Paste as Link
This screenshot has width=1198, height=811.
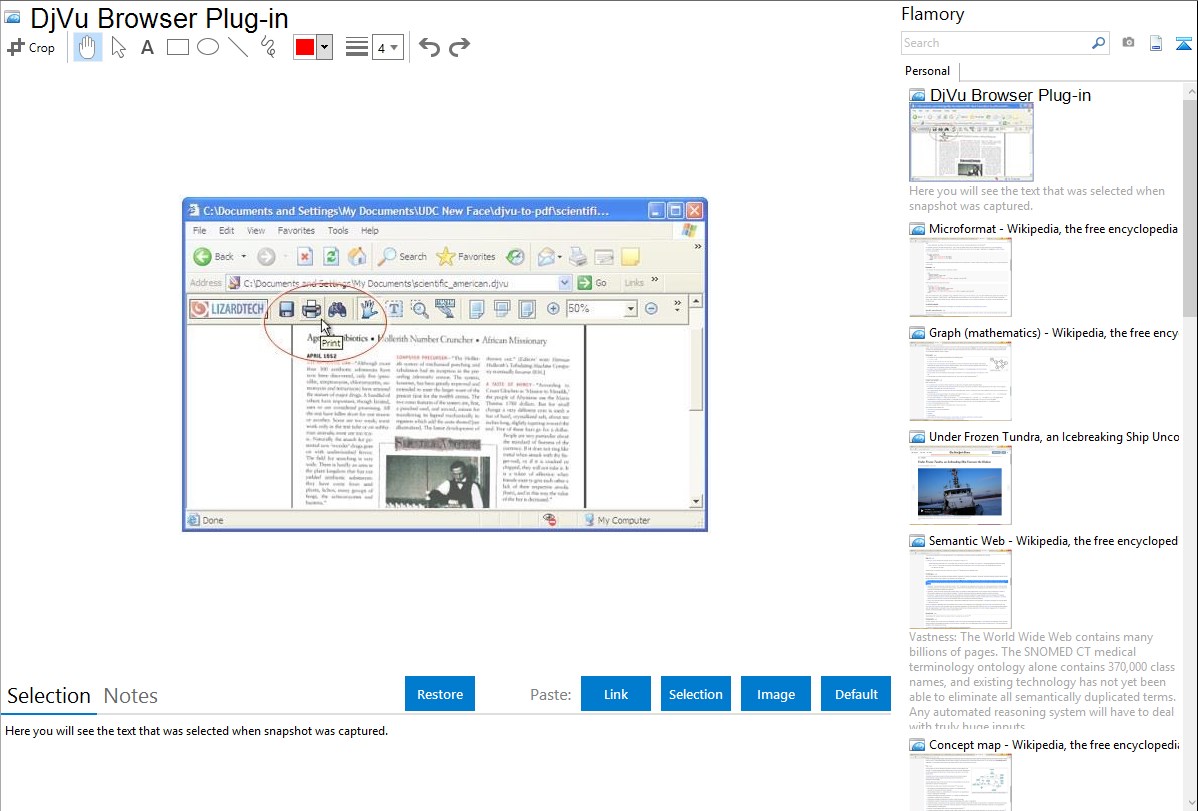[x=616, y=694]
